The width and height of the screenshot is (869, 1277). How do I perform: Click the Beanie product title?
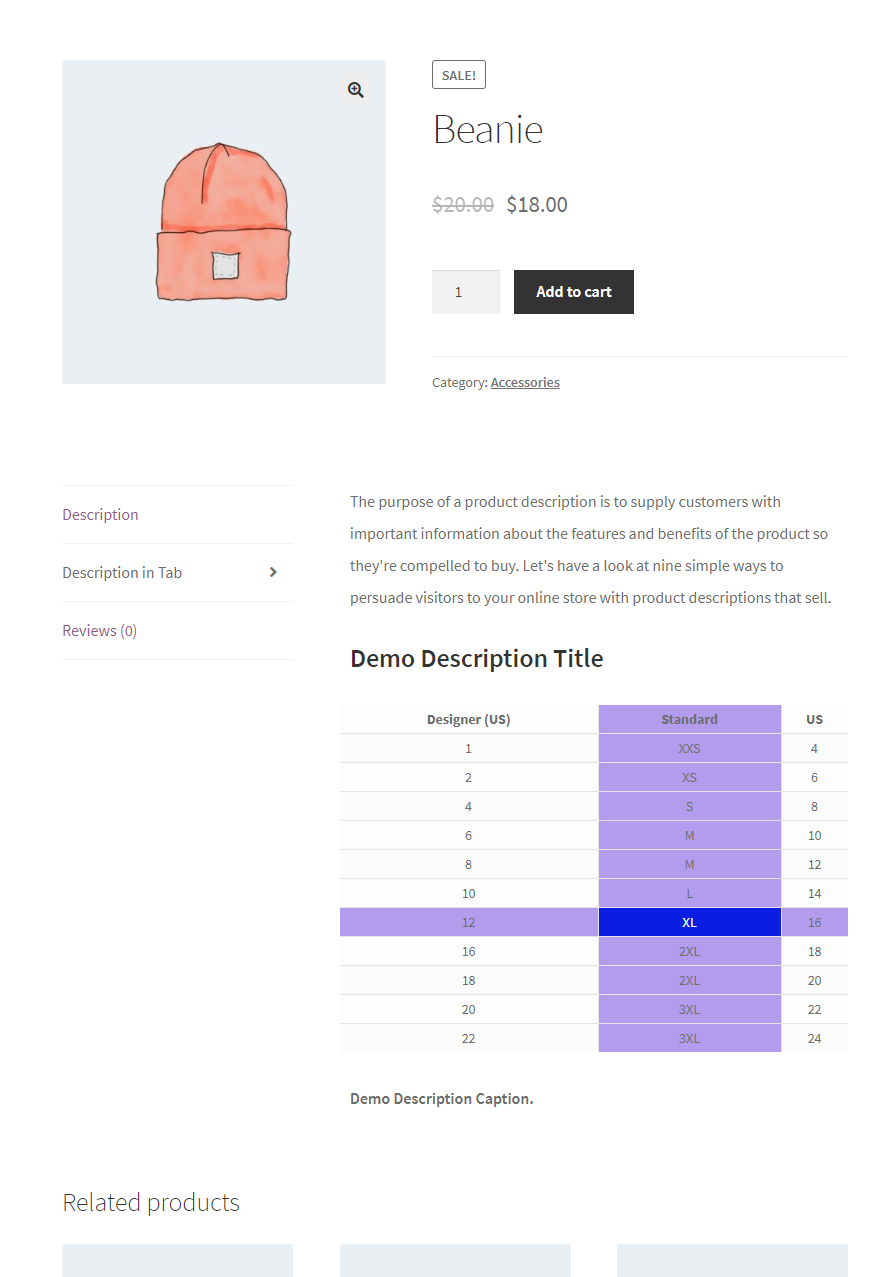click(x=488, y=130)
